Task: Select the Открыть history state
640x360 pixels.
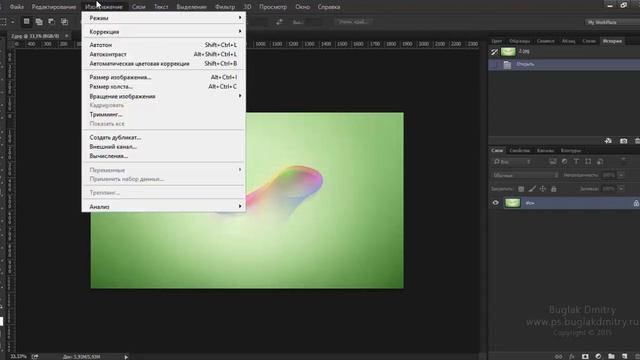Action: pos(564,64)
